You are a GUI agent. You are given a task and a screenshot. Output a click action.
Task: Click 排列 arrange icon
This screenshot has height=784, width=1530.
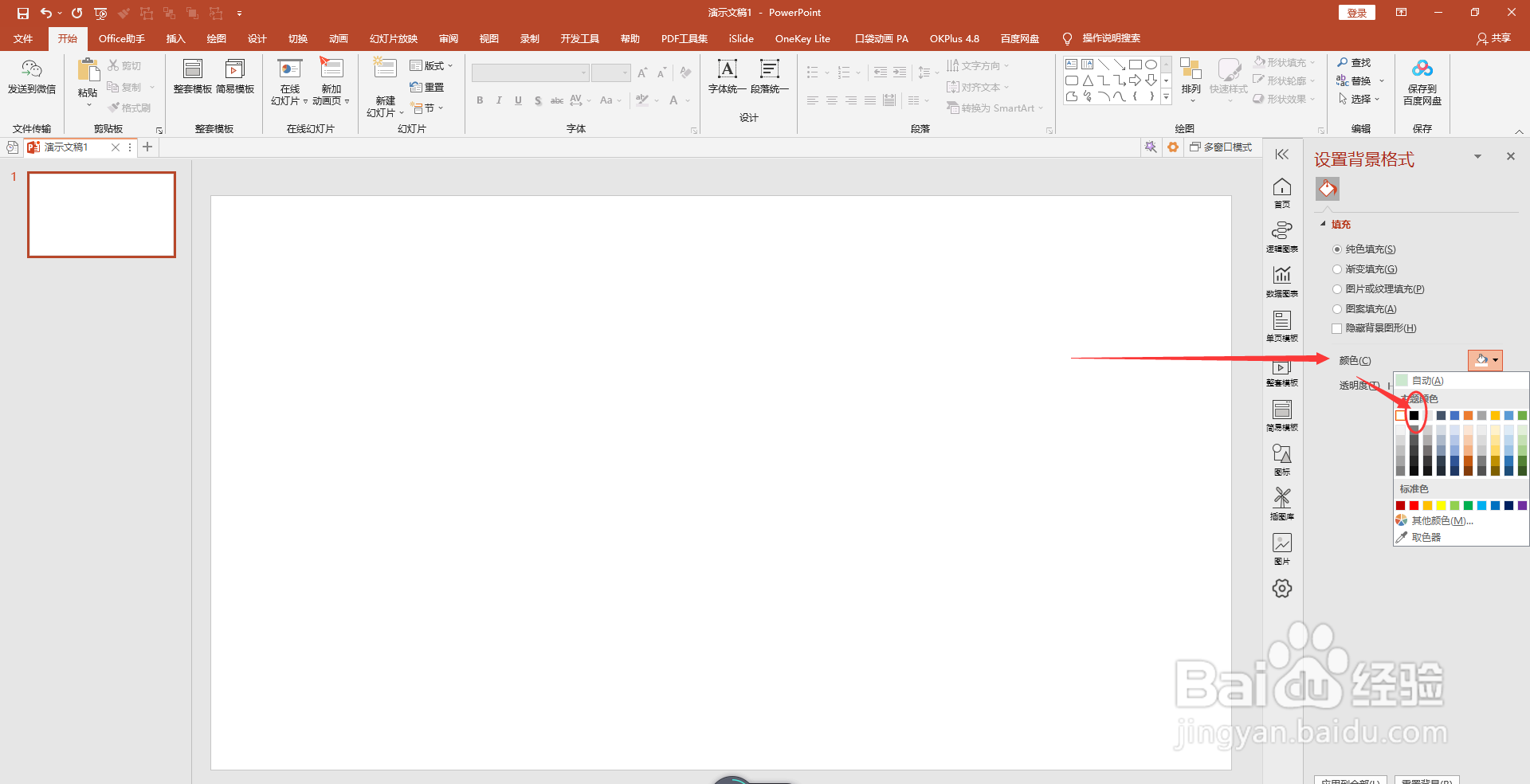1191,69
